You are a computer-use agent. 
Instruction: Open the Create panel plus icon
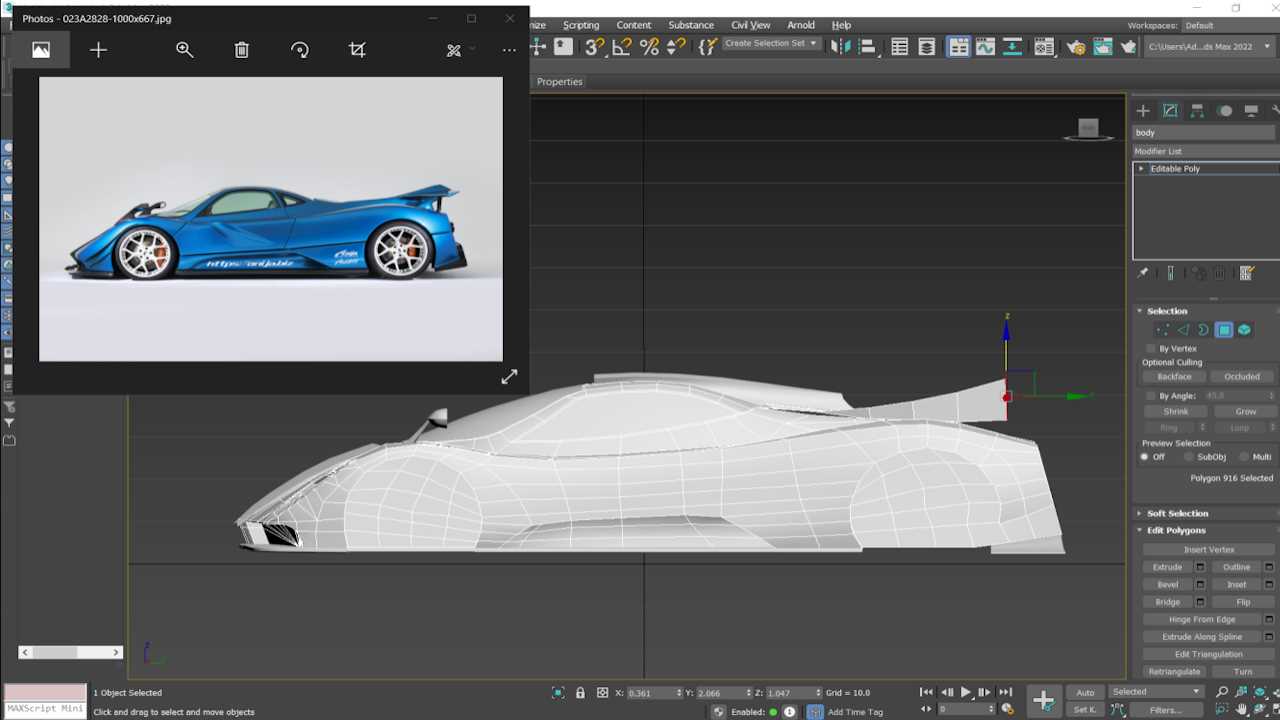point(1143,111)
